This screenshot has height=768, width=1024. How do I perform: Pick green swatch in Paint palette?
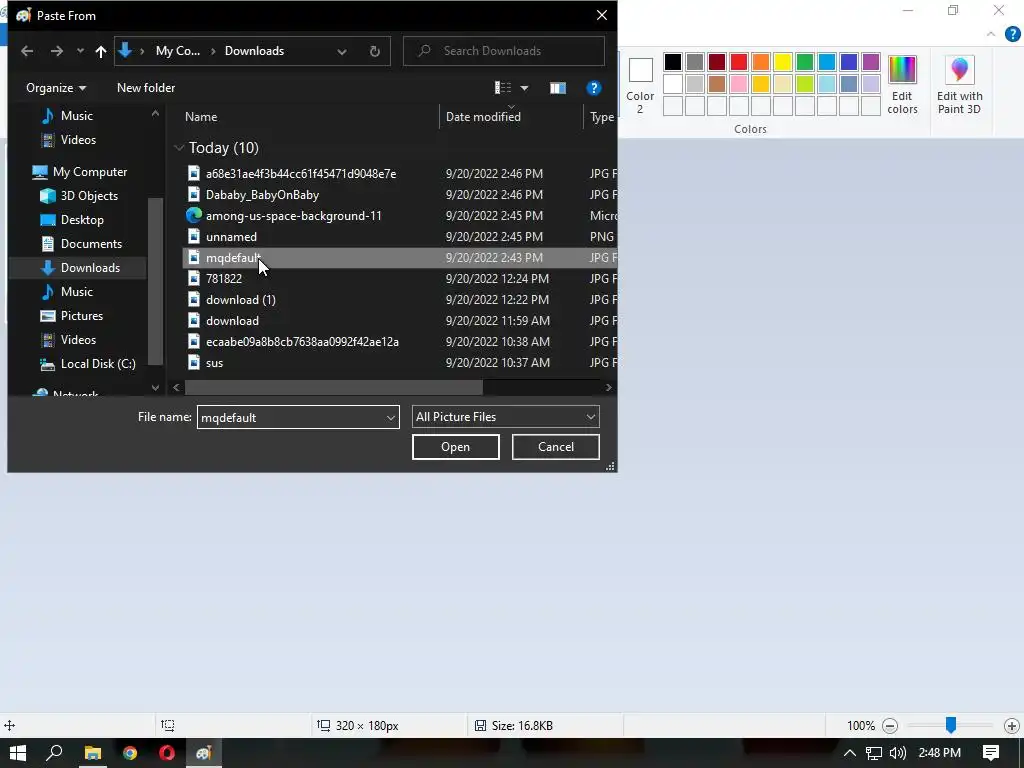pos(805,62)
